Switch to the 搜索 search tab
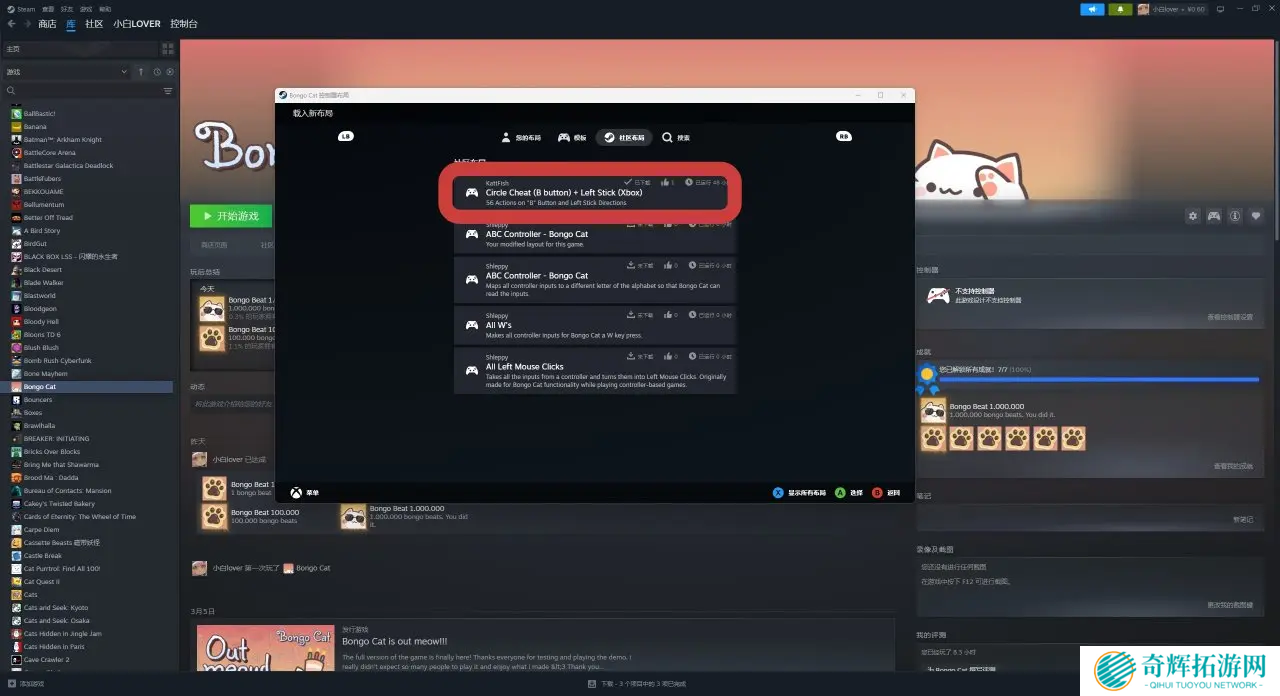 [x=676, y=138]
